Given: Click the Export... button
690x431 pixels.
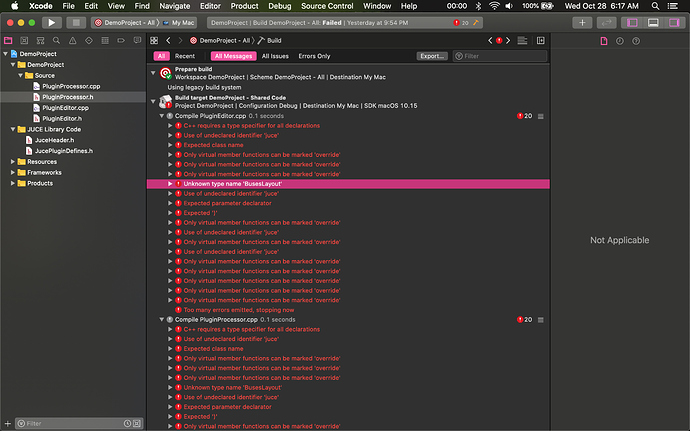Looking at the screenshot, I should [432, 56].
